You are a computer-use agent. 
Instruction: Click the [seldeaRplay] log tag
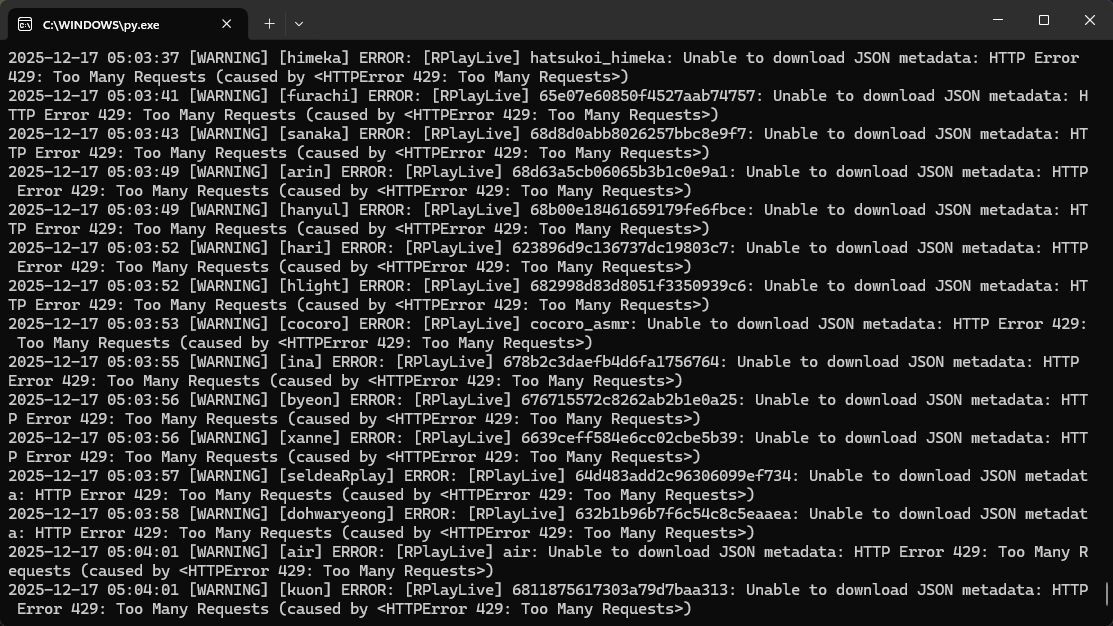pyautogui.click(x=337, y=476)
